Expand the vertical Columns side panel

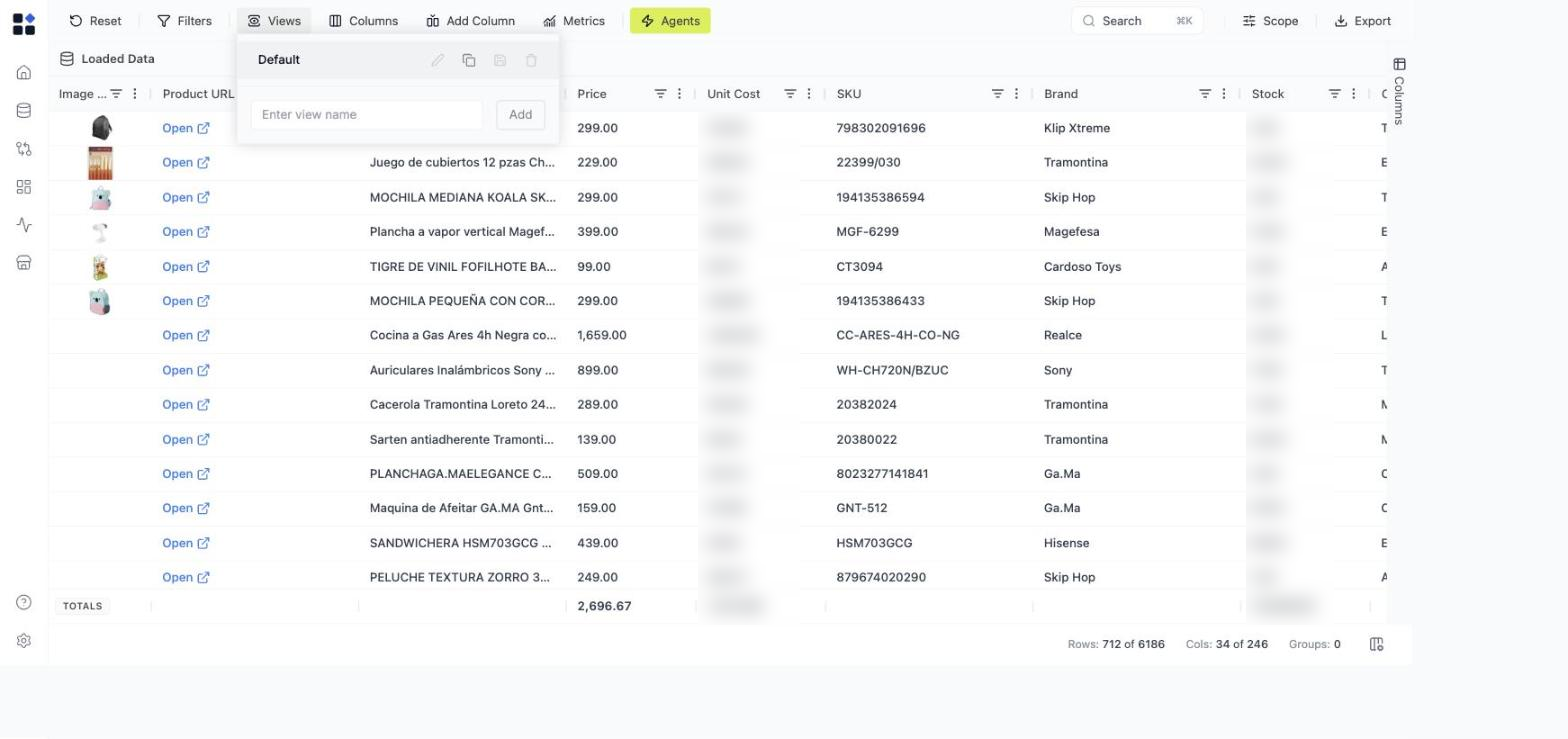tap(1399, 91)
